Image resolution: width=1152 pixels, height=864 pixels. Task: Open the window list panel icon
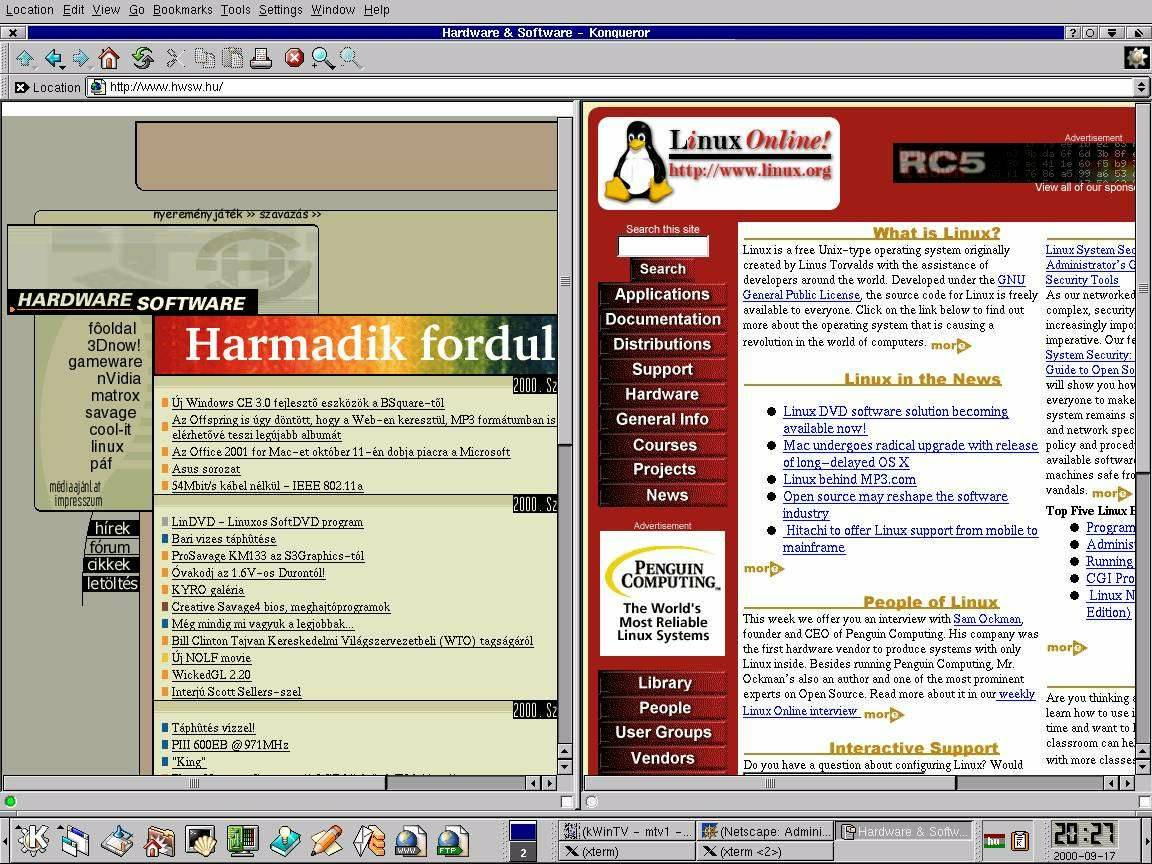(x=75, y=840)
